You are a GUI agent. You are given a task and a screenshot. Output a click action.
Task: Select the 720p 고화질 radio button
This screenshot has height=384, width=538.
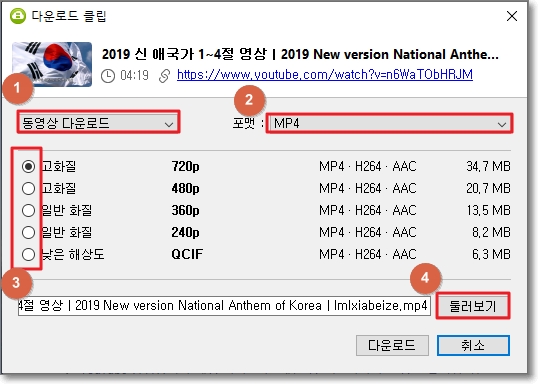(28, 166)
